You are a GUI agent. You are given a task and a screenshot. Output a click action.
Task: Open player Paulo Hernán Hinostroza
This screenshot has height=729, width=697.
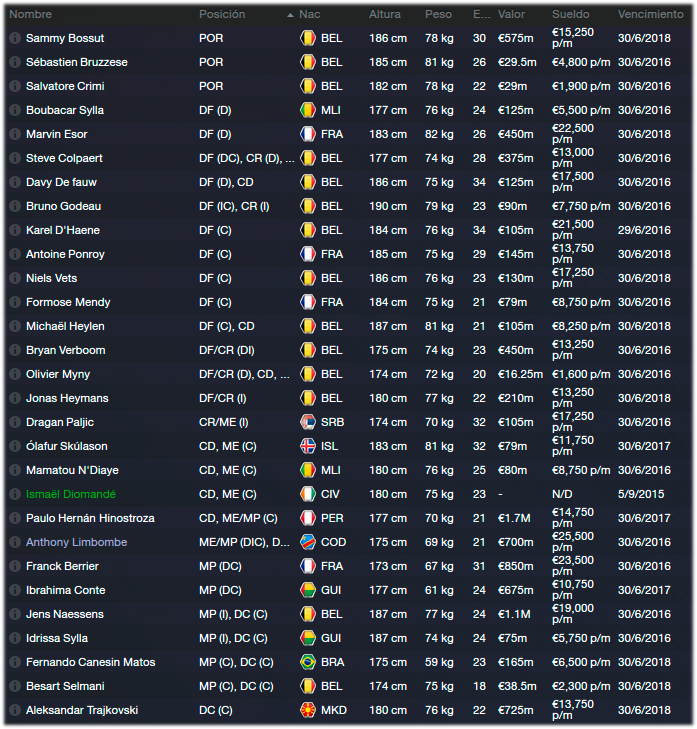pyautogui.click(x=90, y=518)
